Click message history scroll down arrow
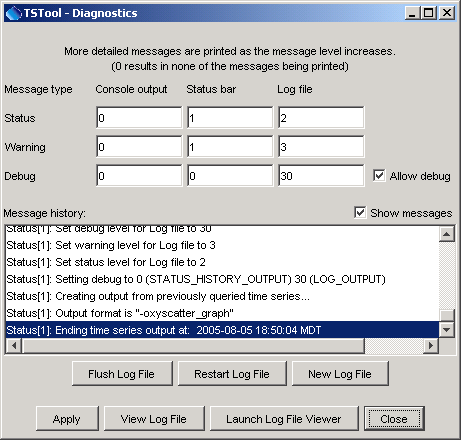Viewport: 461px width, 440px height. [447, 330]
